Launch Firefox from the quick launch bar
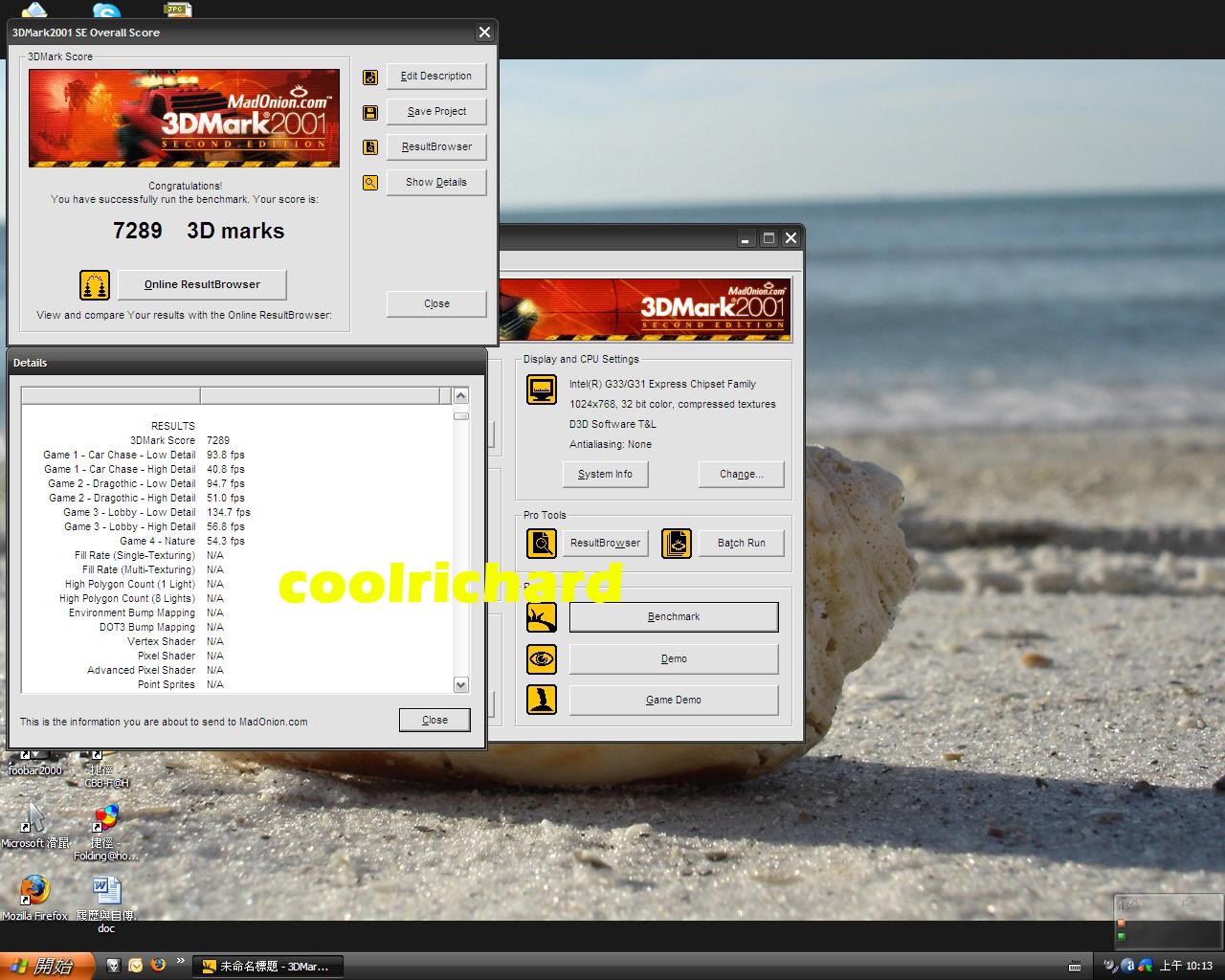Screen dimensions: 1225x980 point(158,966)
